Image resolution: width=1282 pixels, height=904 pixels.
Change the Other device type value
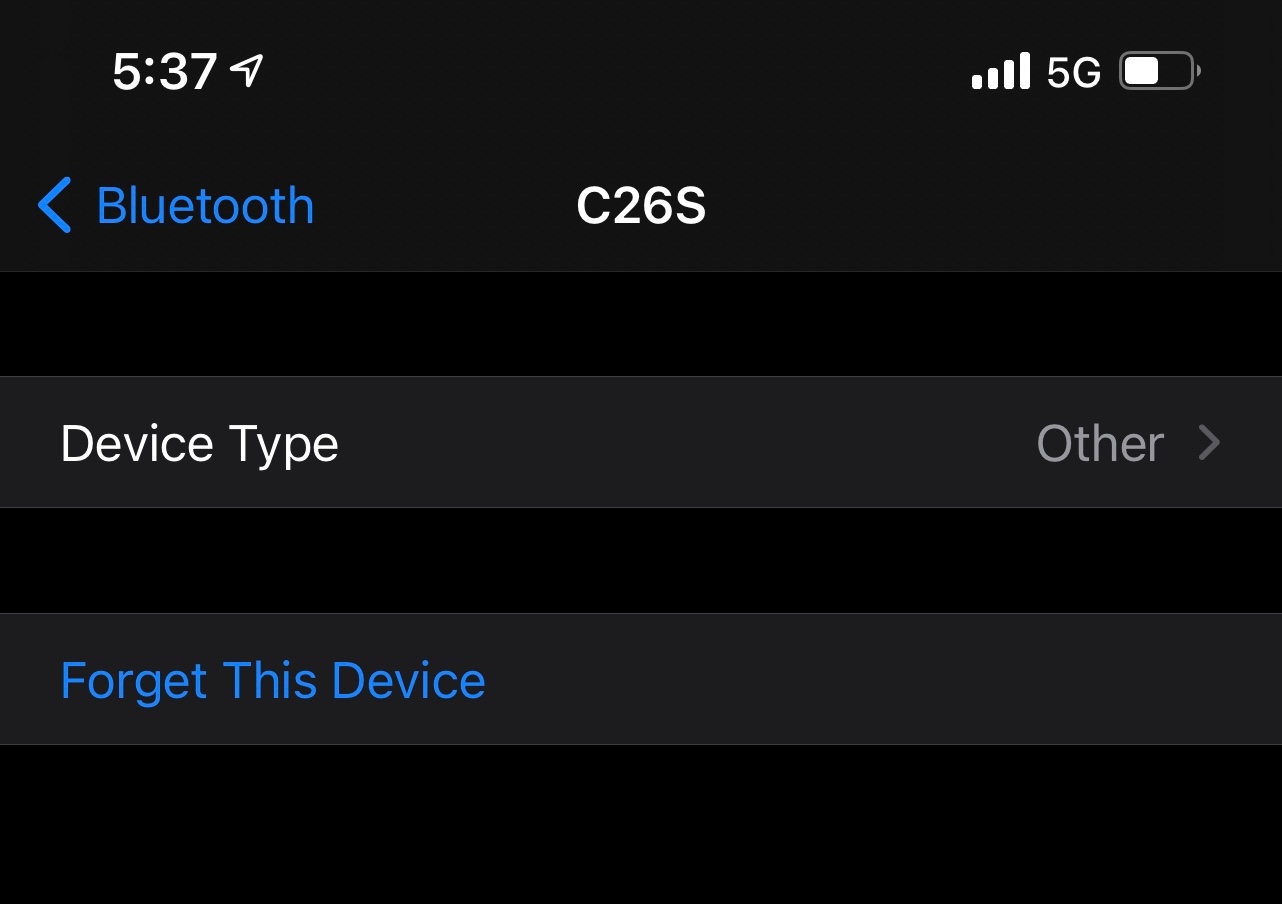1100,443
